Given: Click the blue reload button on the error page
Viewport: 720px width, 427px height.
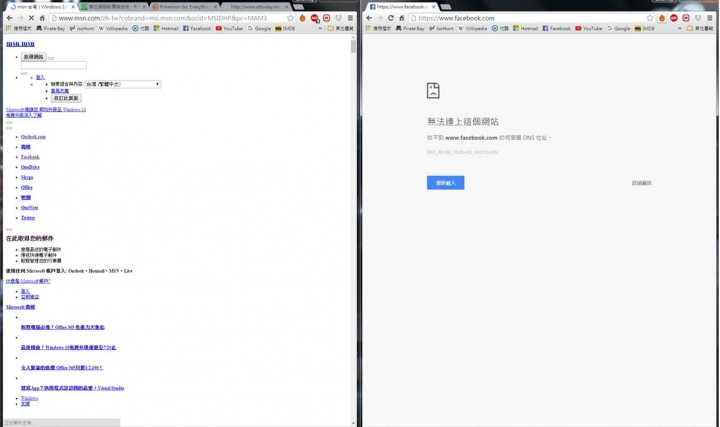Looking at the screenshot, I should 445,183.
